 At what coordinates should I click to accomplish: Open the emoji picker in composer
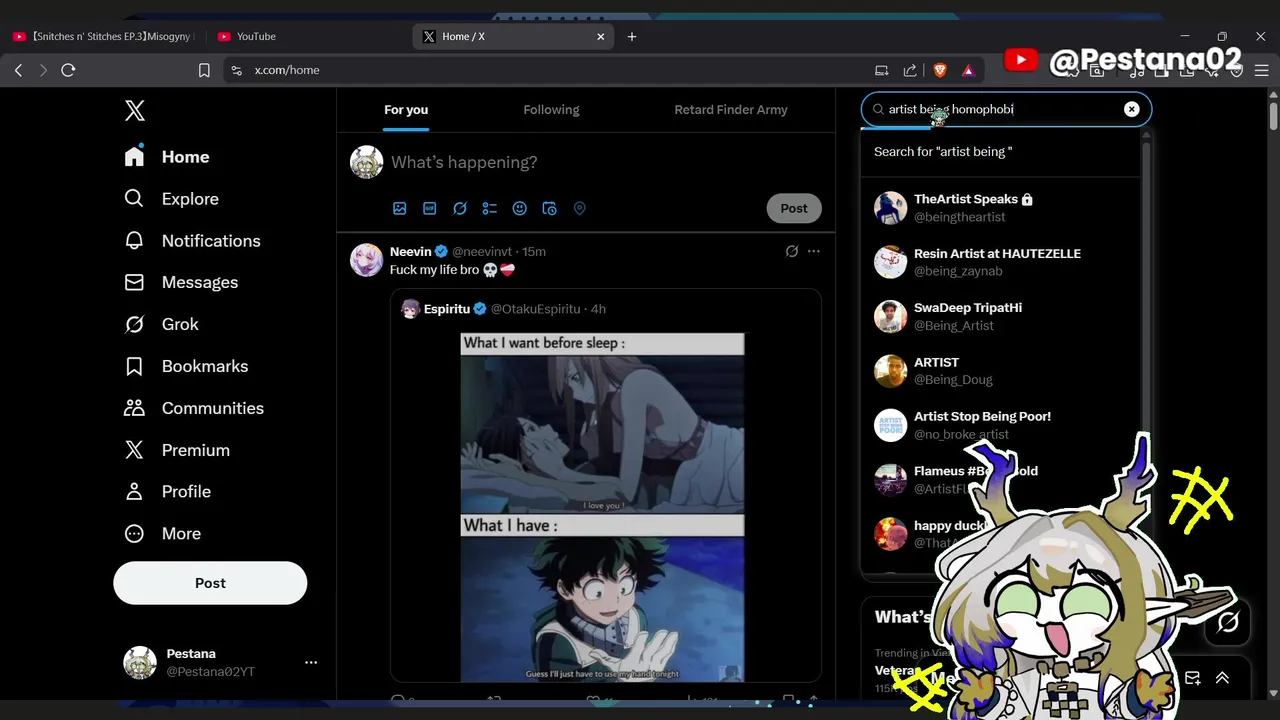click(520, 208)
